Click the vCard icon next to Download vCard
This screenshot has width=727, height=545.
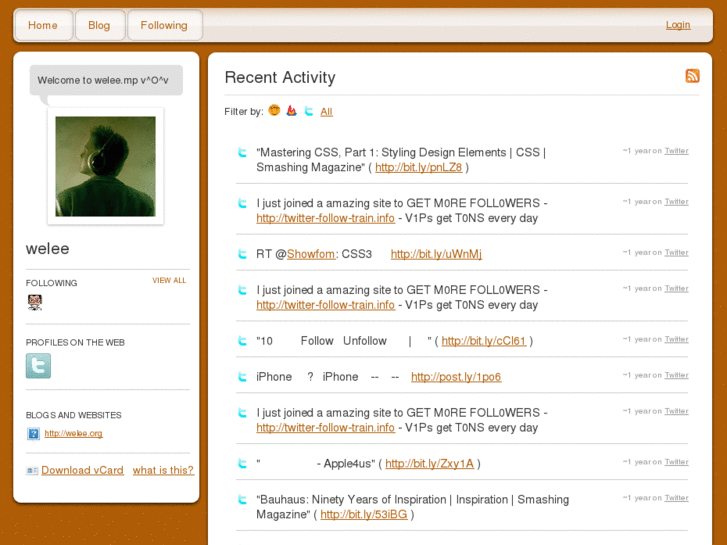[x=32, y=471]
